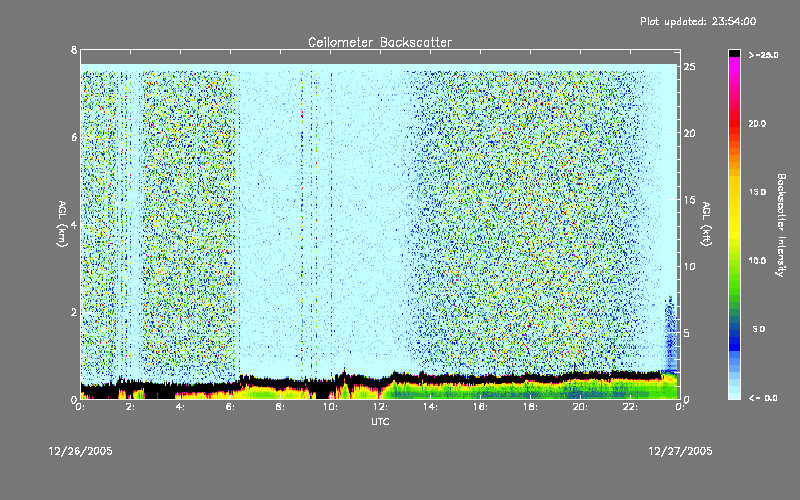
Task: Click the 'Plot updated: 23:54:00' timestamp
Action: pos(698,21)
